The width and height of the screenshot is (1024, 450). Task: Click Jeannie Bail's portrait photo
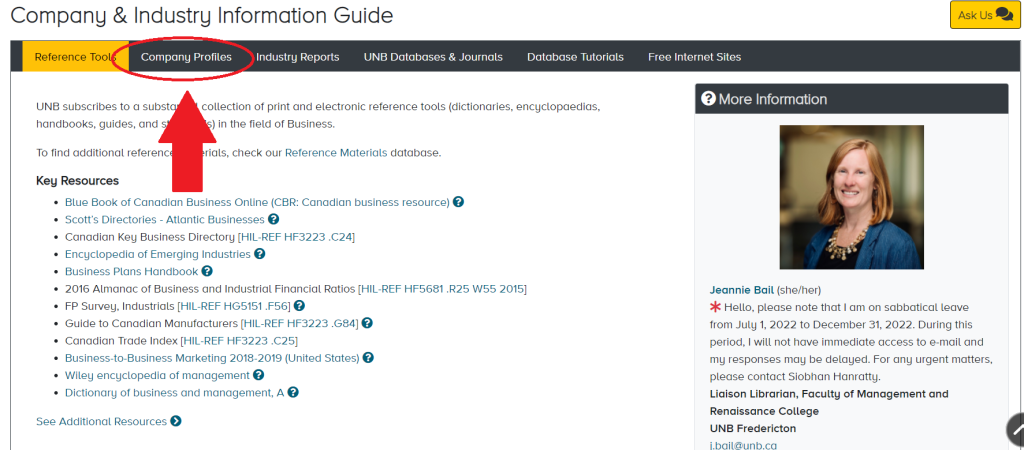[x=852, y=197]
